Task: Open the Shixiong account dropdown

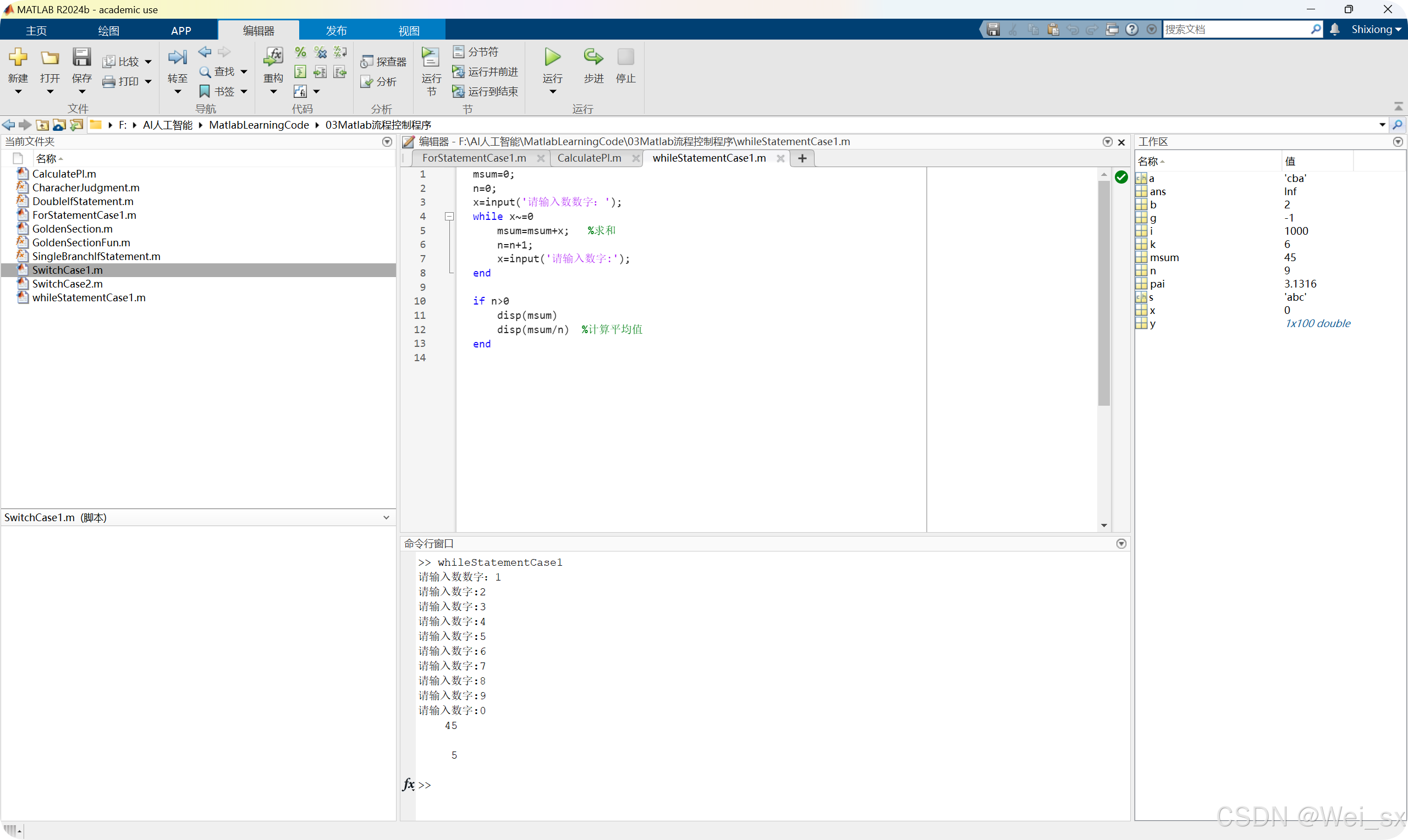Action: pyautogui.click(x=1376, y=30)
